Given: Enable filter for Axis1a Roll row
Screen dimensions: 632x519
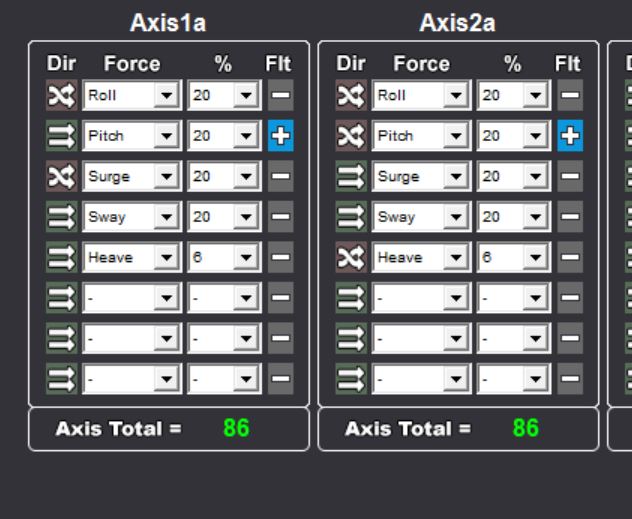Looking at the screenshot, I should 281,95.
